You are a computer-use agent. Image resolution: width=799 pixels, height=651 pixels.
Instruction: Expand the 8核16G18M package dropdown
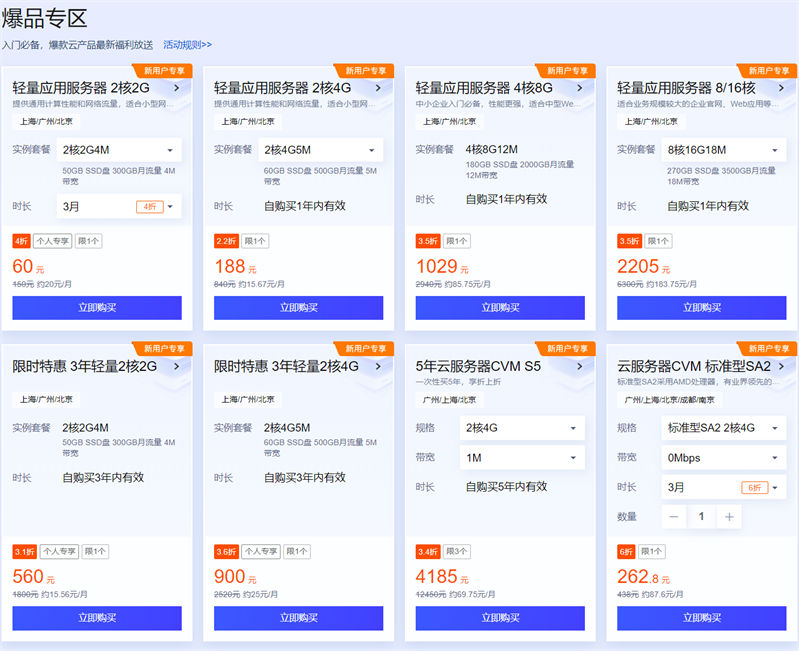[x=724, y=150]
